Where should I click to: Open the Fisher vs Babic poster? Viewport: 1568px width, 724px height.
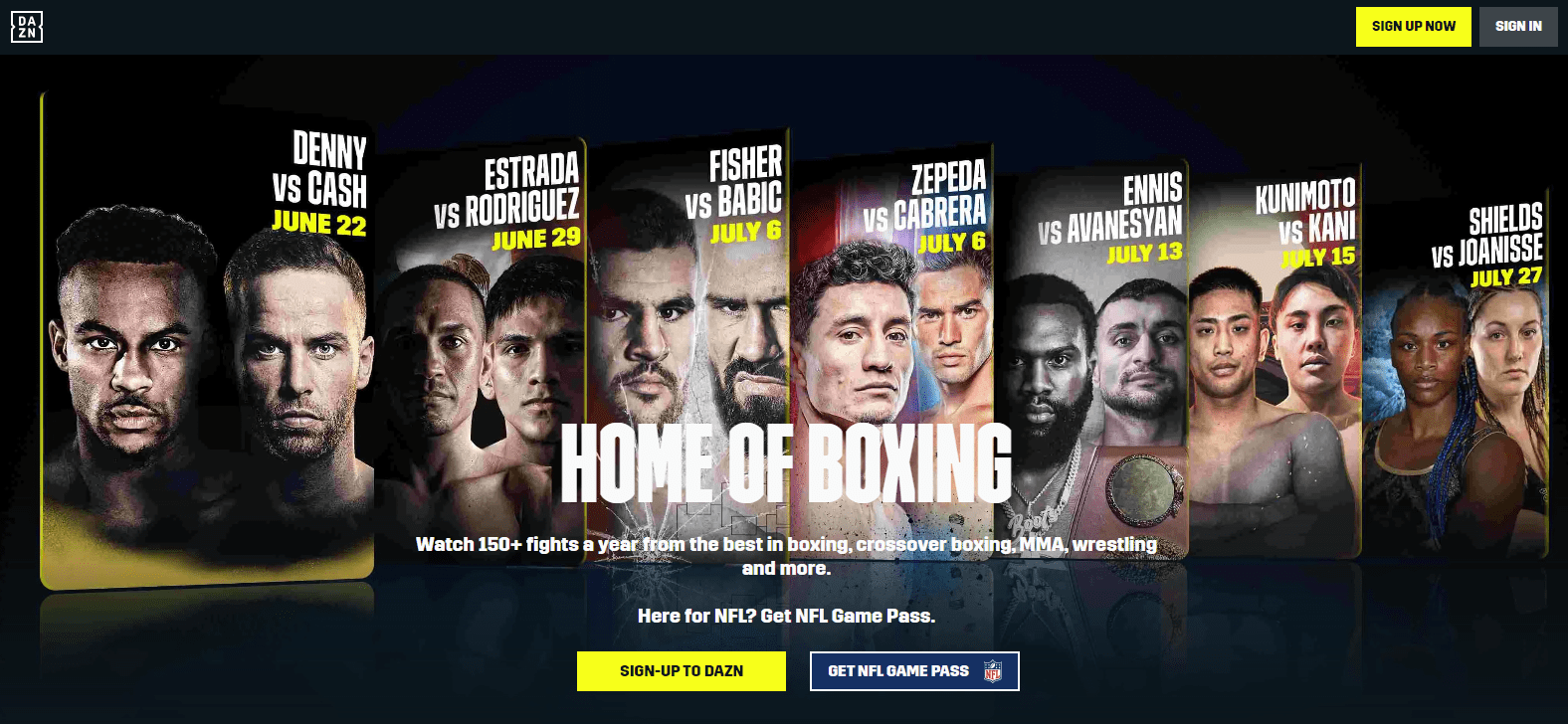688,343
